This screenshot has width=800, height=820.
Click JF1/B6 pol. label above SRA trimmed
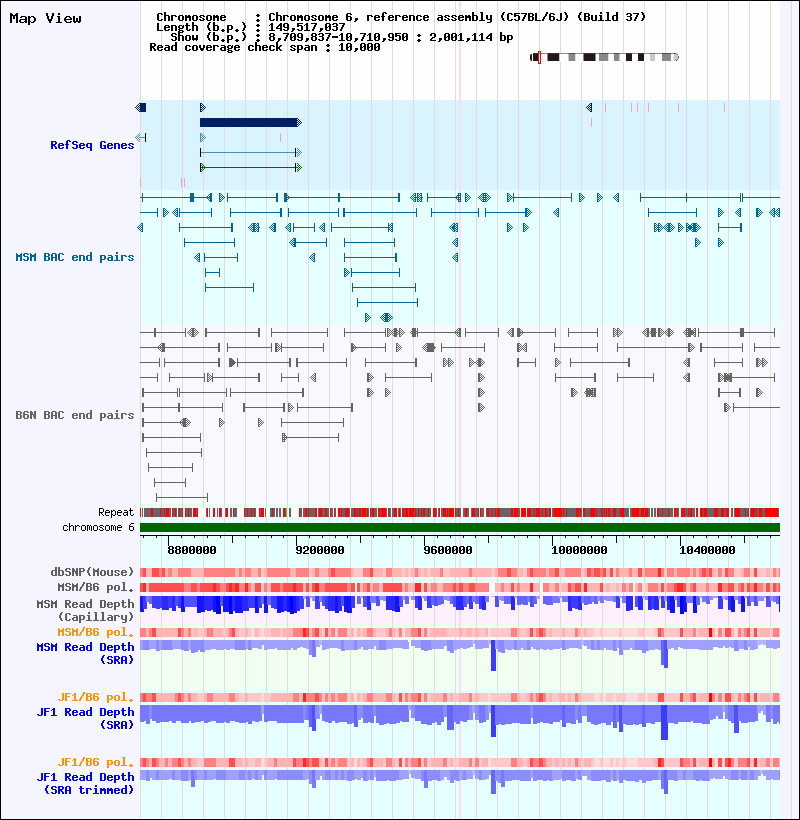click(96, 762)
